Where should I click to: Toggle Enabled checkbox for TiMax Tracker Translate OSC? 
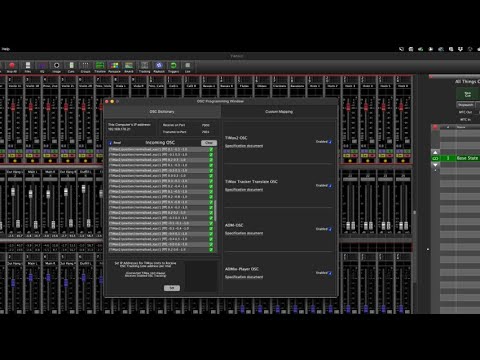pos(330,186)
